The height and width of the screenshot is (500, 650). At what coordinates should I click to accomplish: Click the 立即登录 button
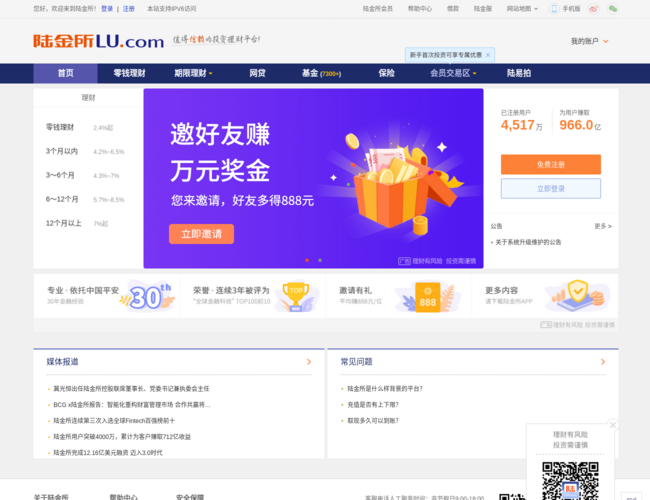551,189
